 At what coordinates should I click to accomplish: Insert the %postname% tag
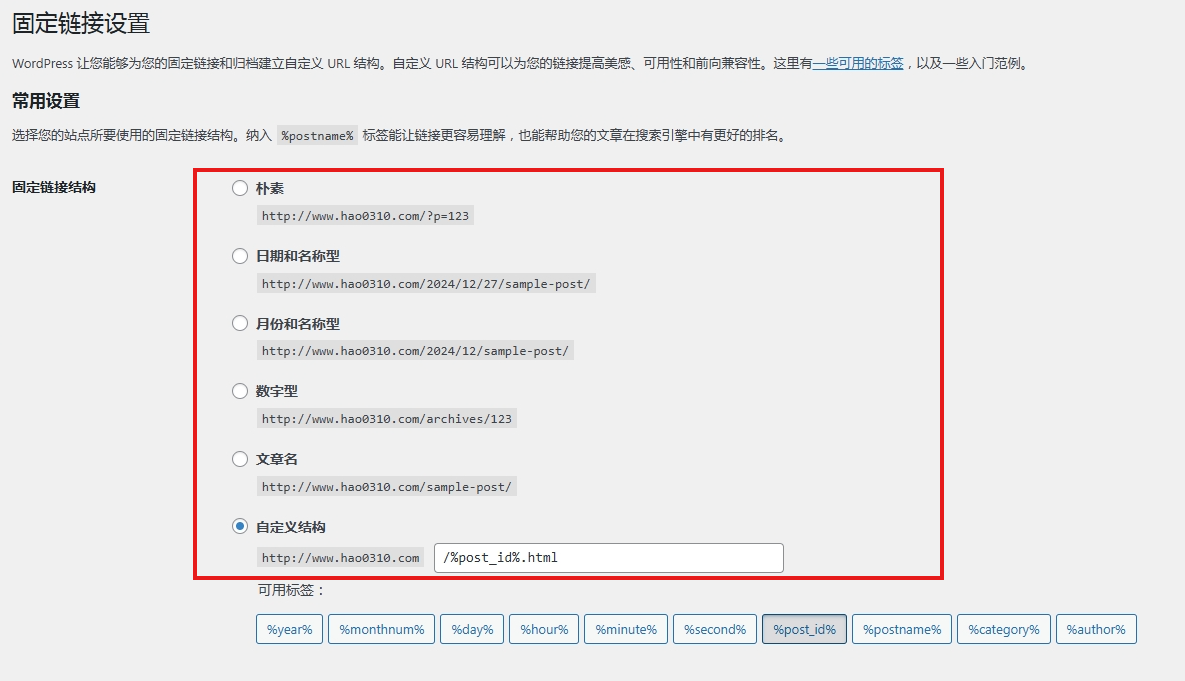point(901,629)
